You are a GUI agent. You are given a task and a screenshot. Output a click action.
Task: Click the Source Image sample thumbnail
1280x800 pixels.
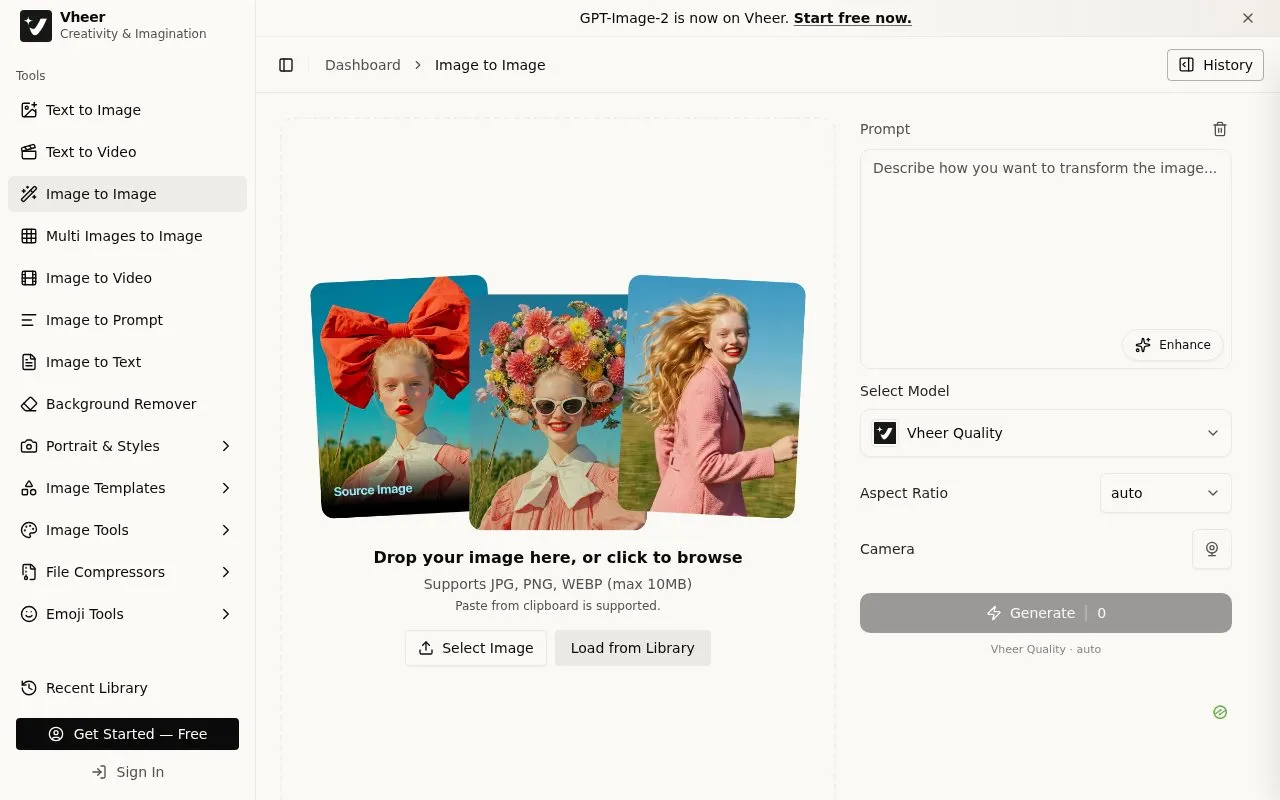point(393,397)
